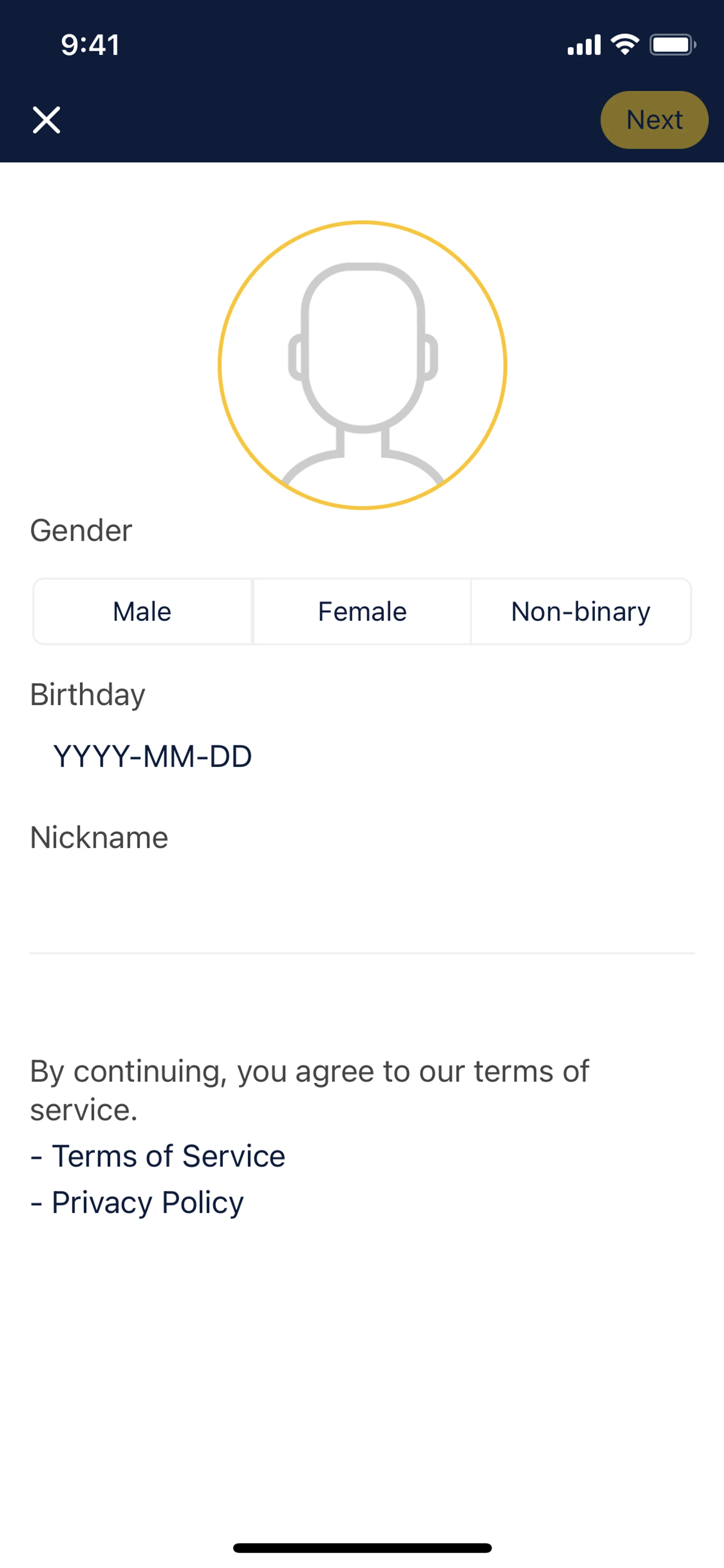
Task: Click the Nickname section label
Action: tap(99, 838)
